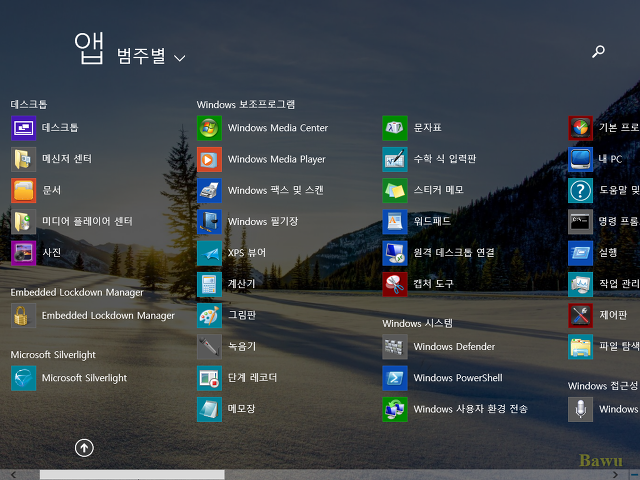The width and height of the screenshot is (640, 480).
Task: Open 실행 run dialog icon
Action: click(x=580, y=253)
